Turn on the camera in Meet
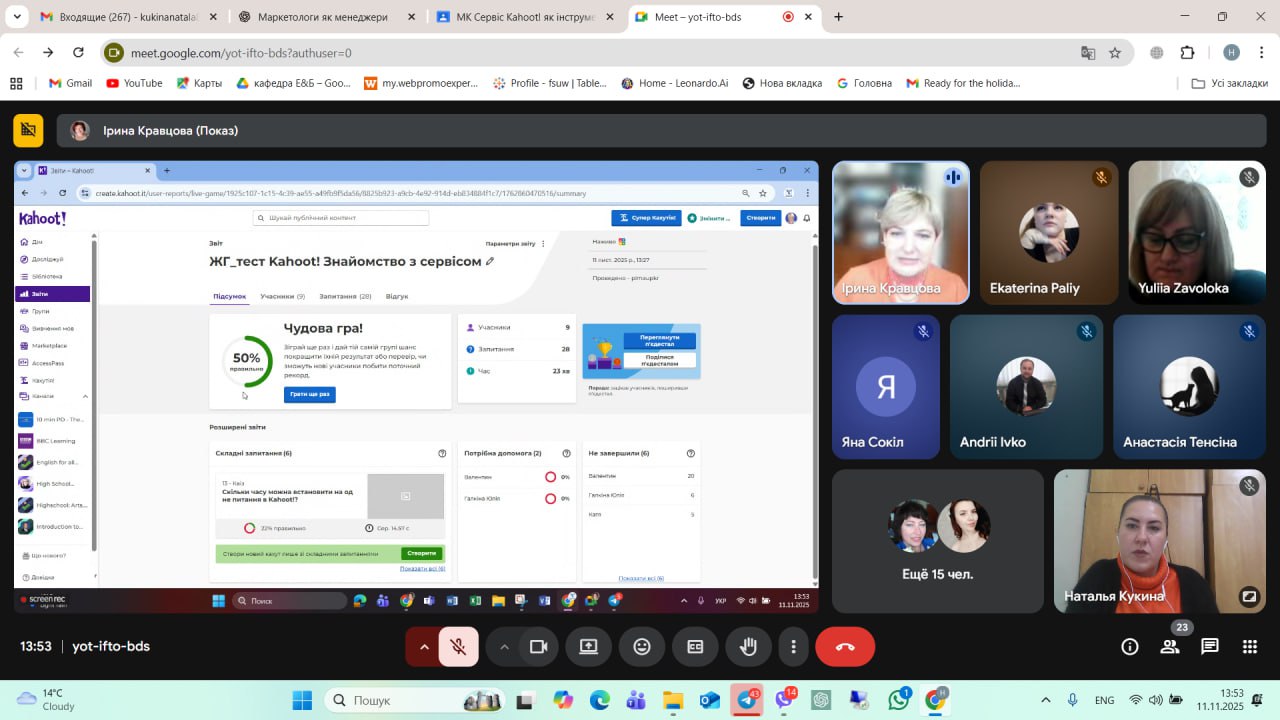The image size is (1280, 720). pyautogui.click(x=539, y=647)
